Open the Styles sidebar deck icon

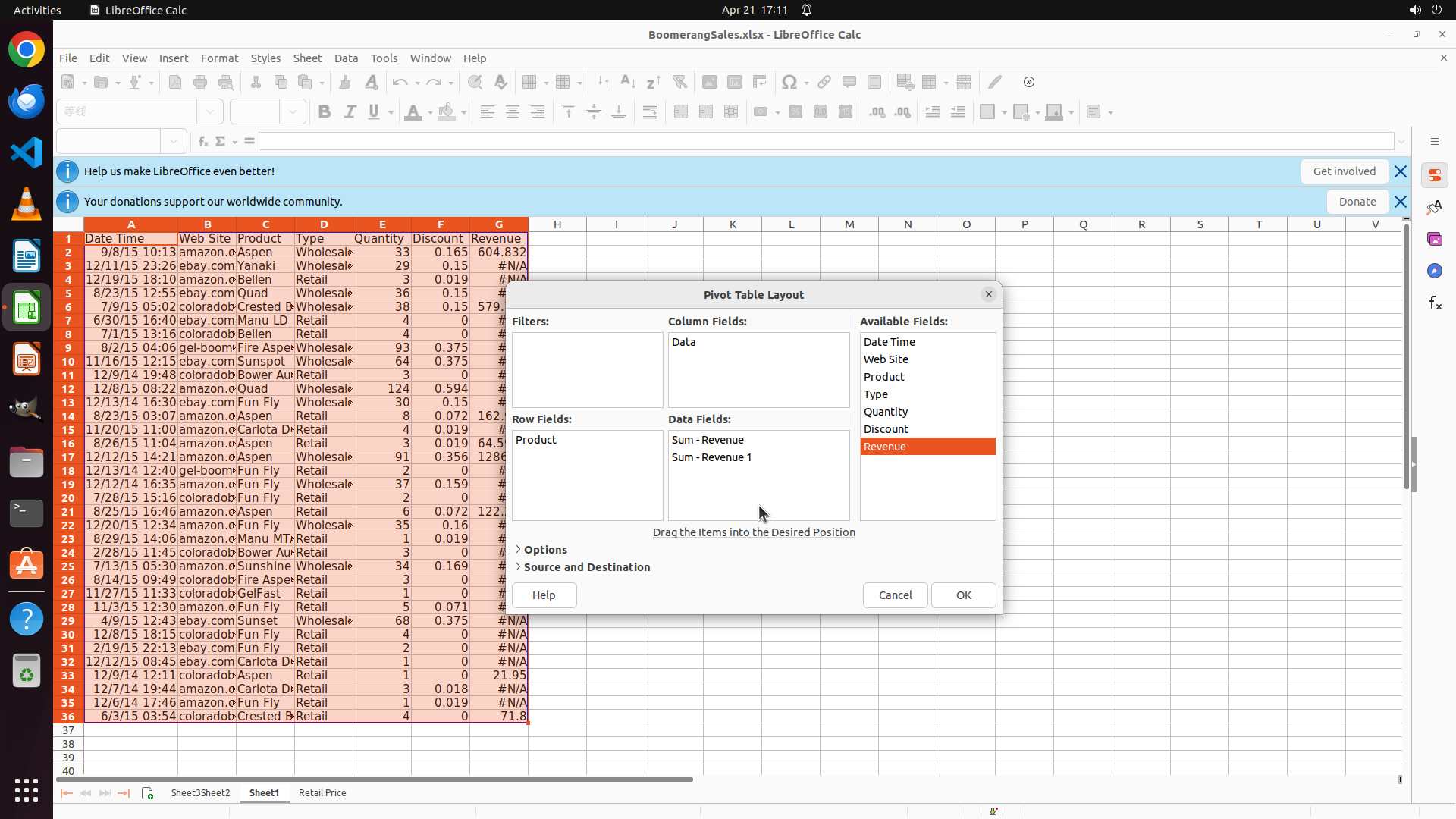1434,208
